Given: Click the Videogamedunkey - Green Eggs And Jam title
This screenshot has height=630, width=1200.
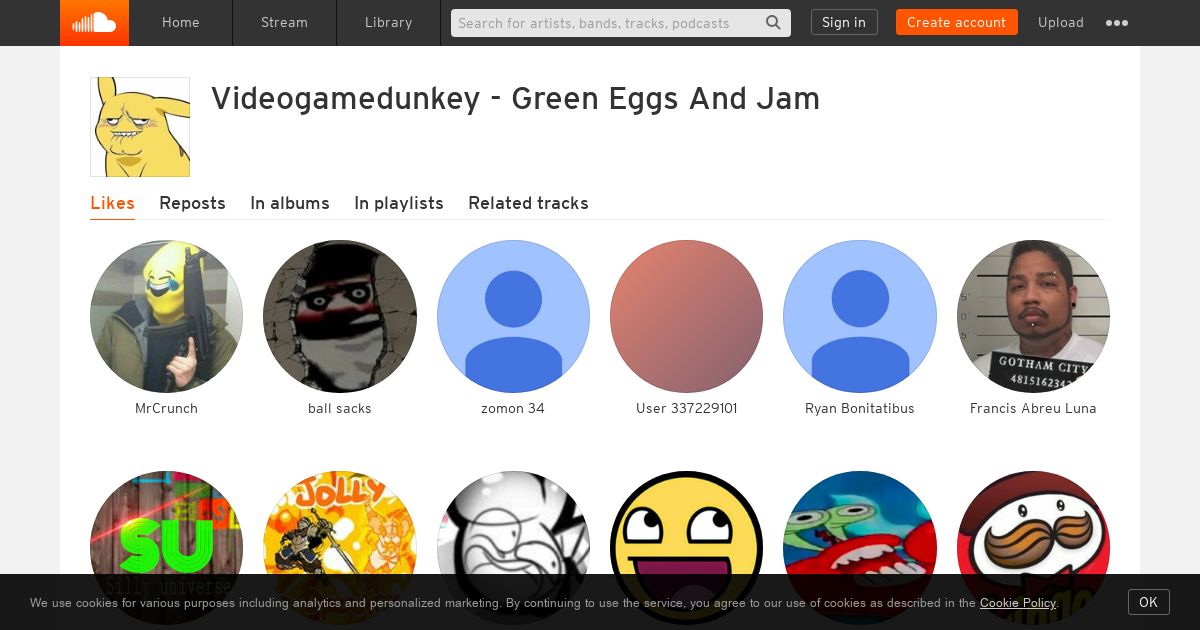Looking at the screenshot, I should 515,99.
